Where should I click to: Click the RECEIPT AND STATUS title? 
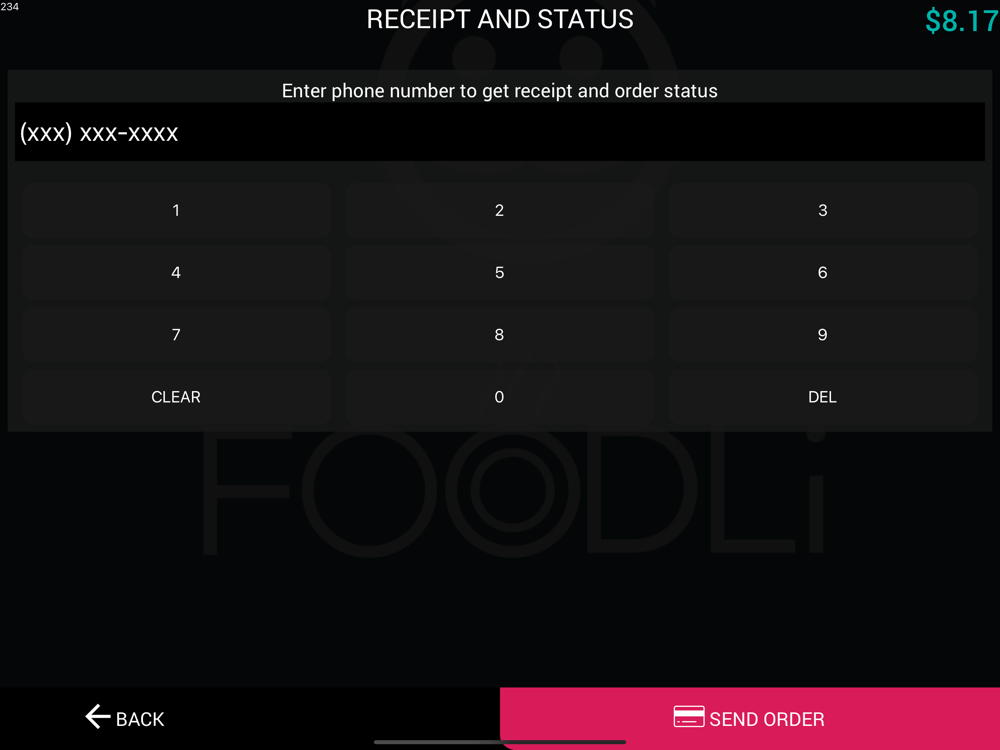pos(500,19)
